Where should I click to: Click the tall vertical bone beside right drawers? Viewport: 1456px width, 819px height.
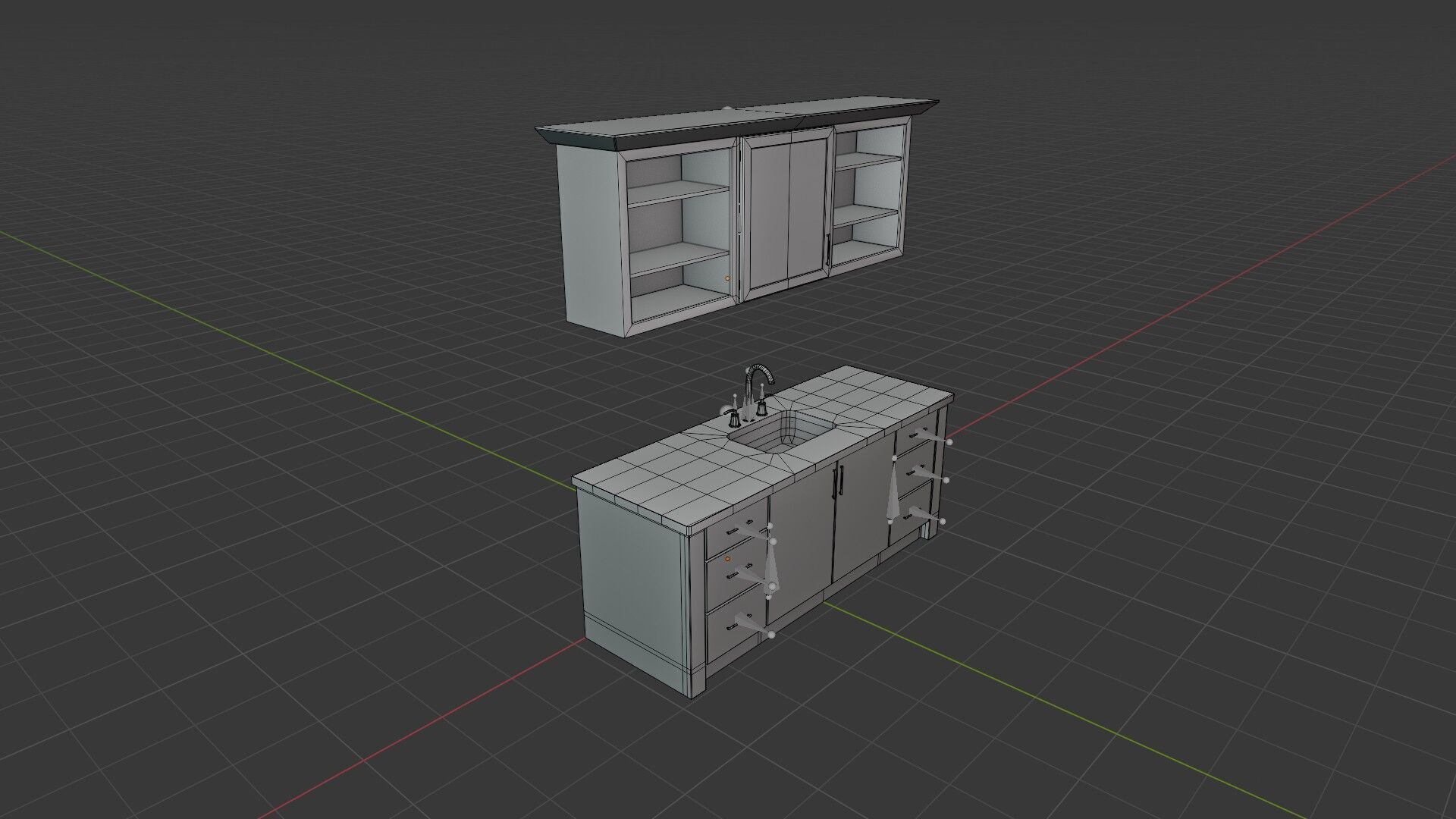tap(893, 491)
